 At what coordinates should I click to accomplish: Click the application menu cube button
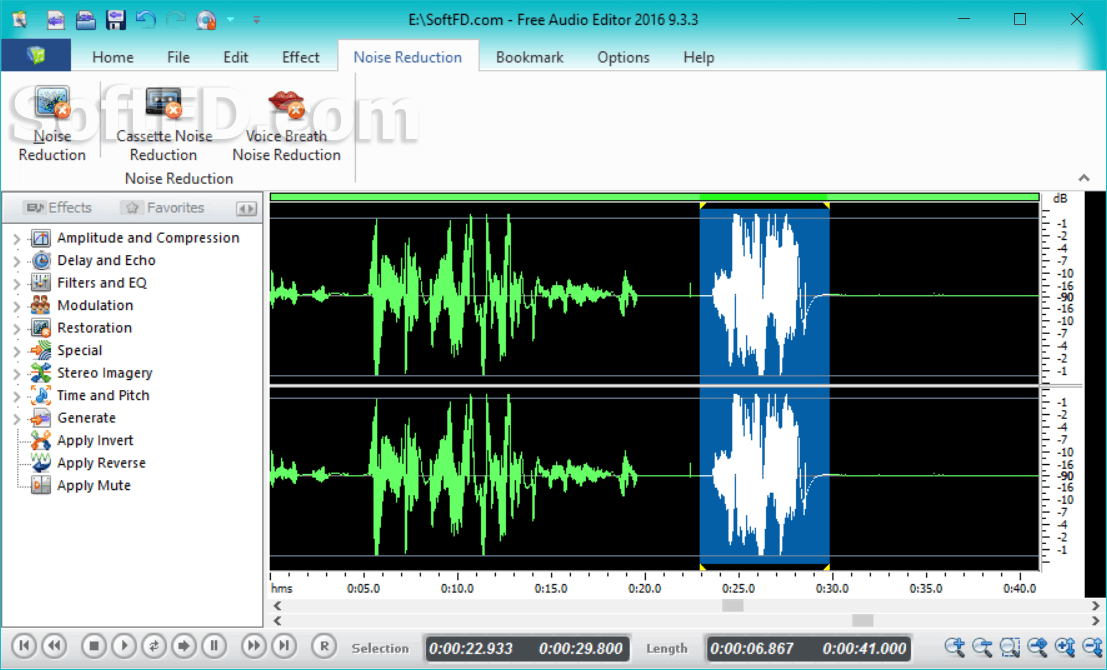[x=36, y=55]
